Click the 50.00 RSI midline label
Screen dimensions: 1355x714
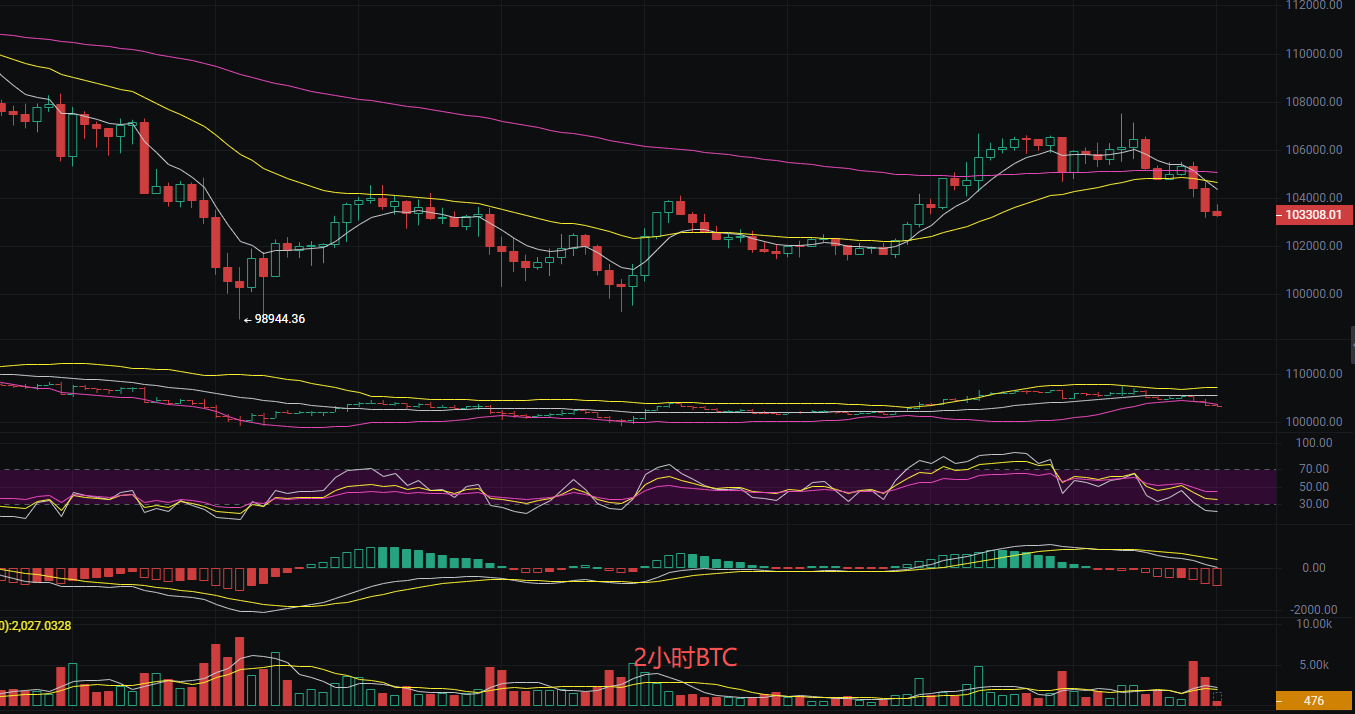pyautogui.click(x=1313, y=487)
